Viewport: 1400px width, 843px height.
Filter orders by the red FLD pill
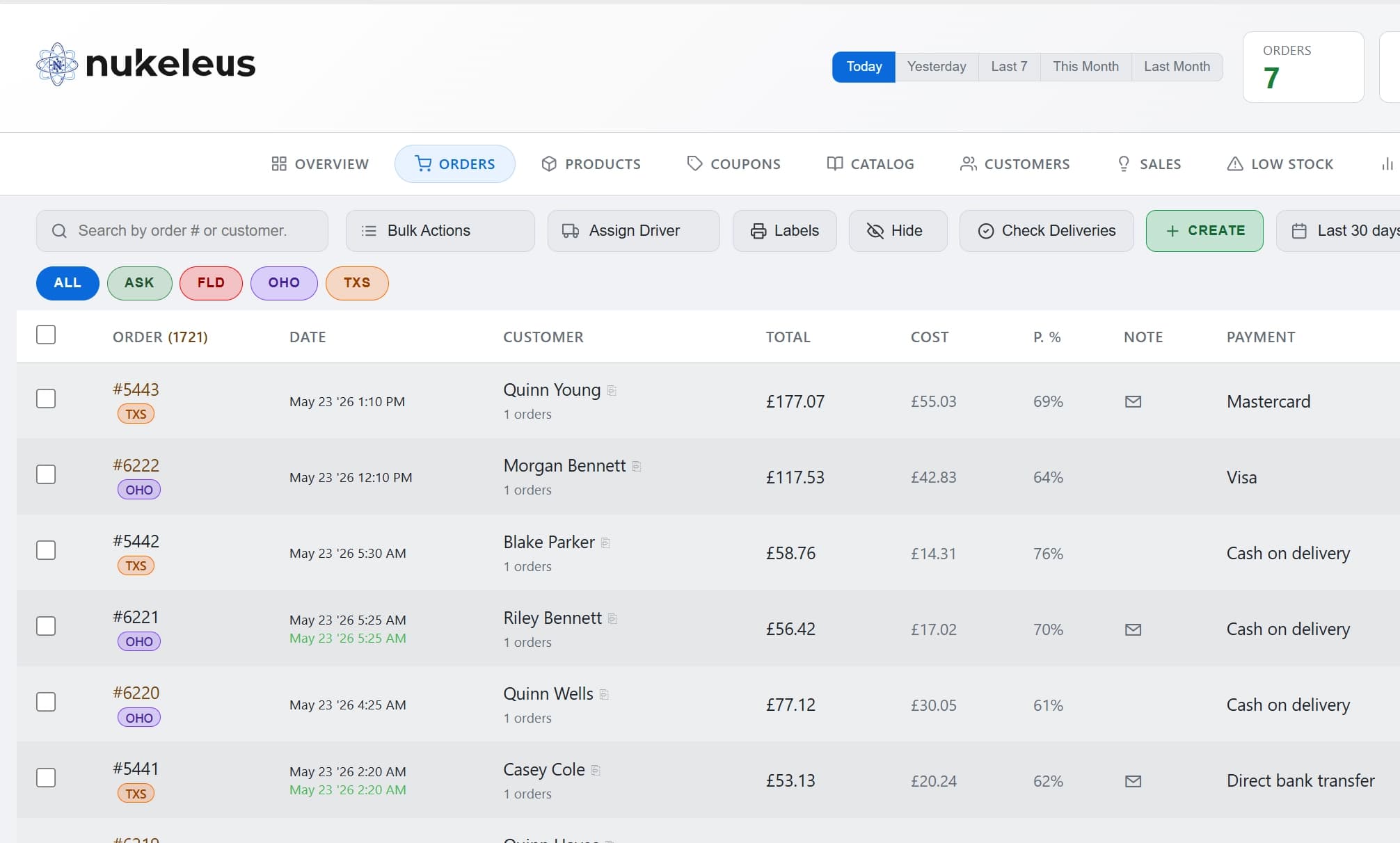(x=211, y=283)
